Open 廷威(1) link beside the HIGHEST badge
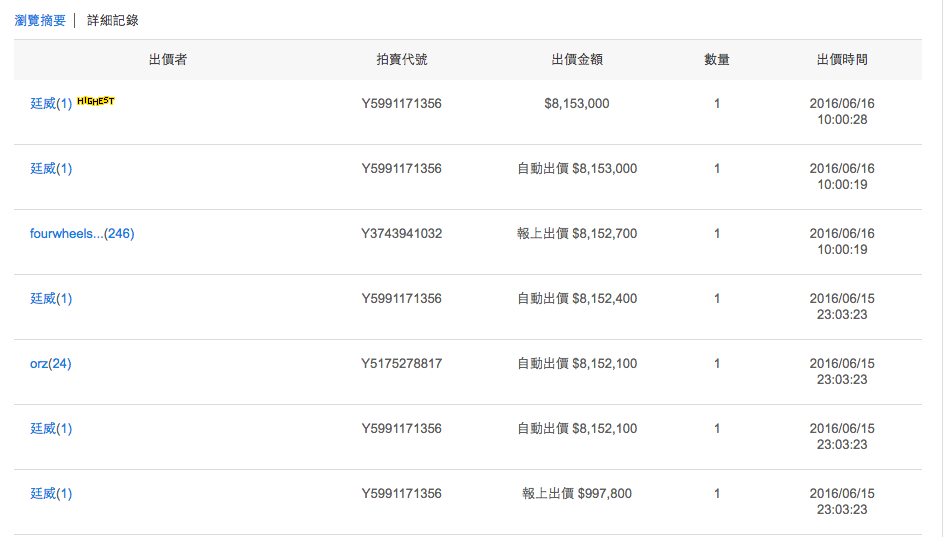 point(51,104)
